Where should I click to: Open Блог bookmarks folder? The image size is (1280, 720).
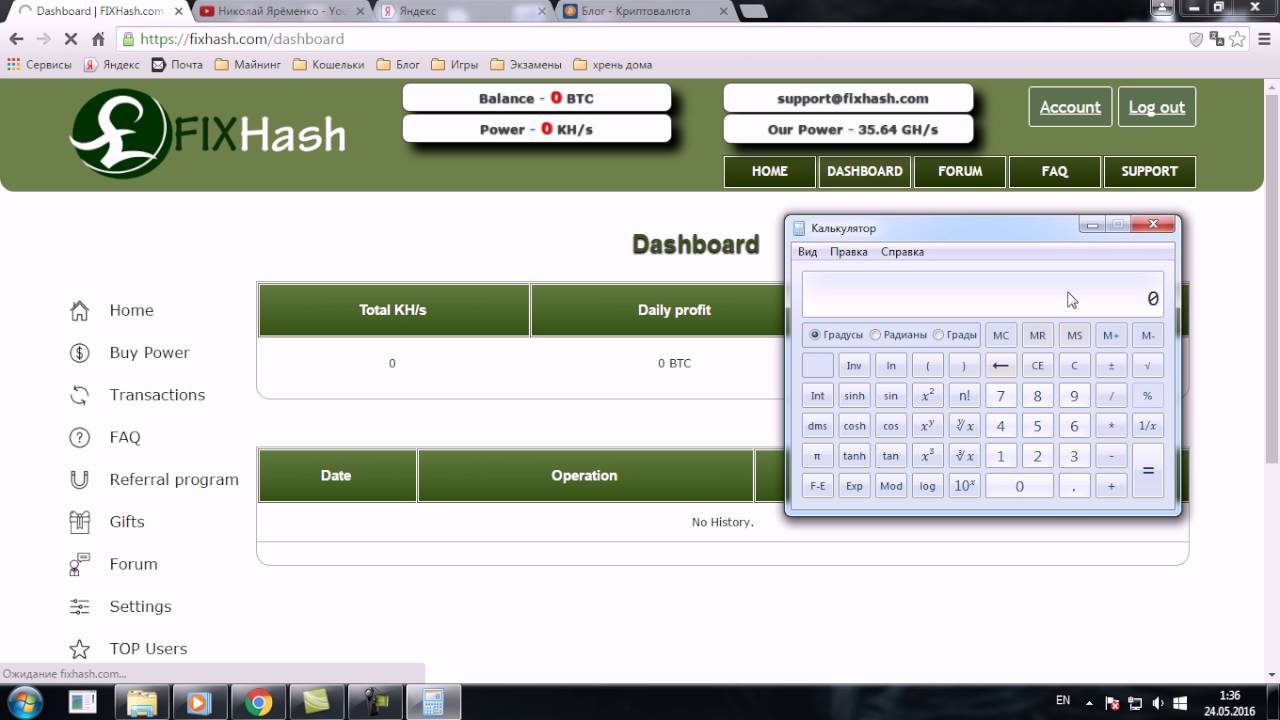pyautogui.click(x=398, y=64)
